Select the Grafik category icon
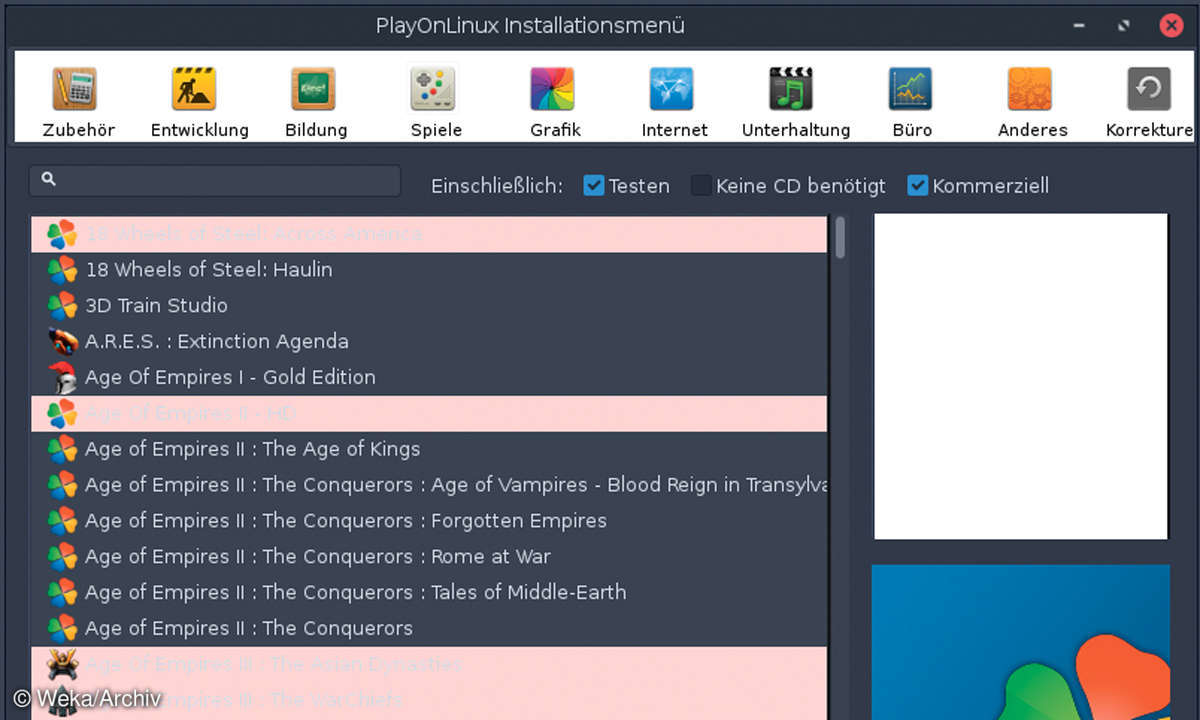 click(552, 90)
